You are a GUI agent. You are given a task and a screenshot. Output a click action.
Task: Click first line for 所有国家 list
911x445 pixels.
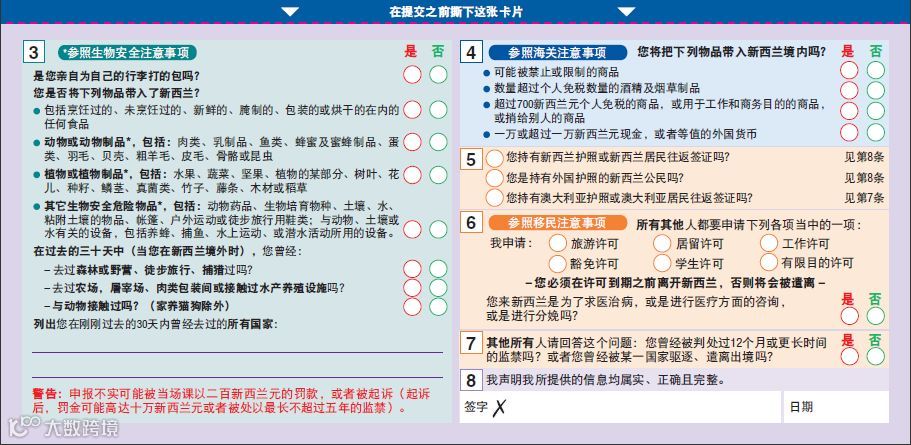pos(237,352)
